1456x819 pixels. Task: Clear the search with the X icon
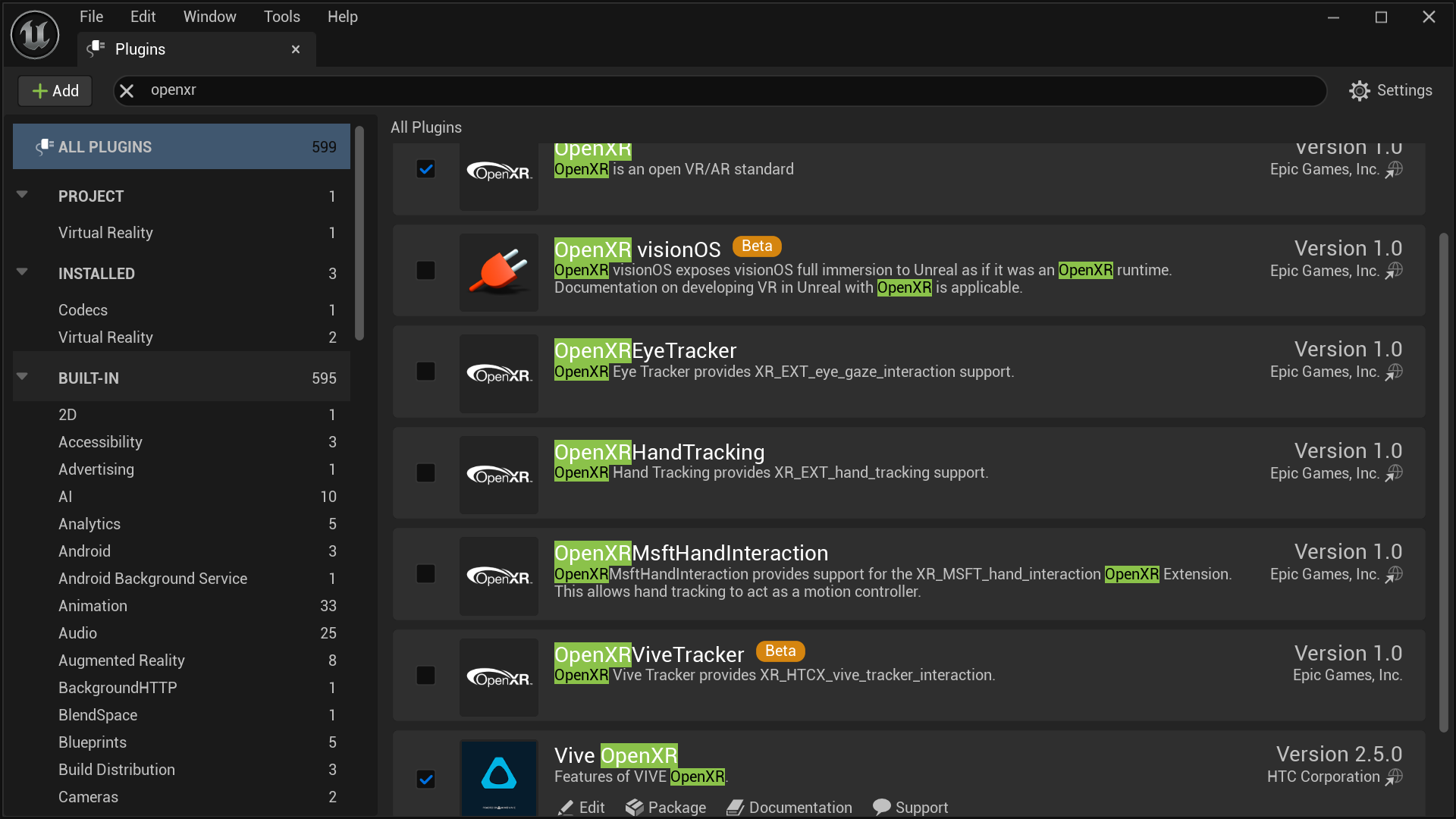127,91
